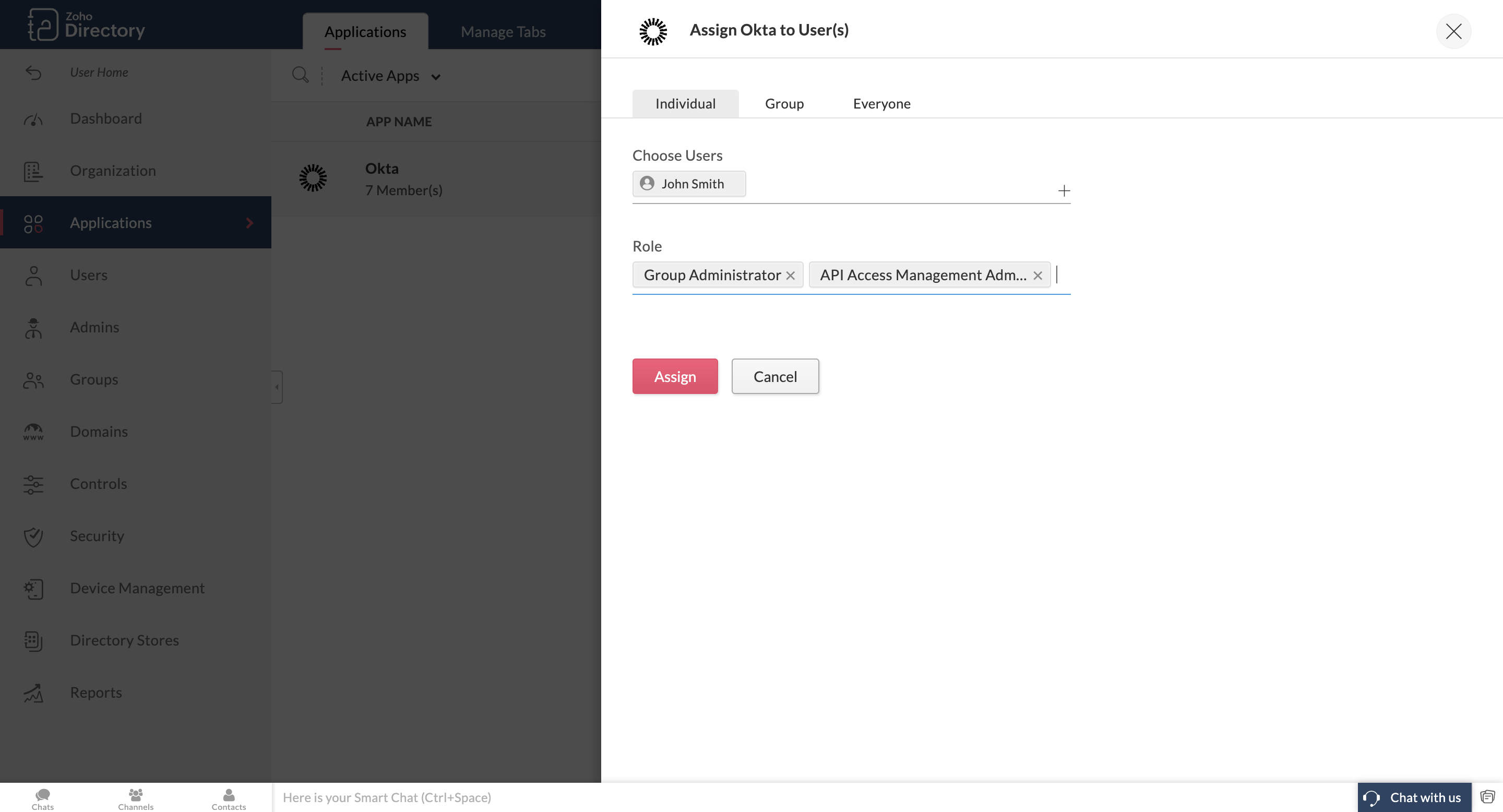Open Channels in the bottom bar
Image resolution: width=1503 pixels, height=812 pixels.
tap(135, 798)
